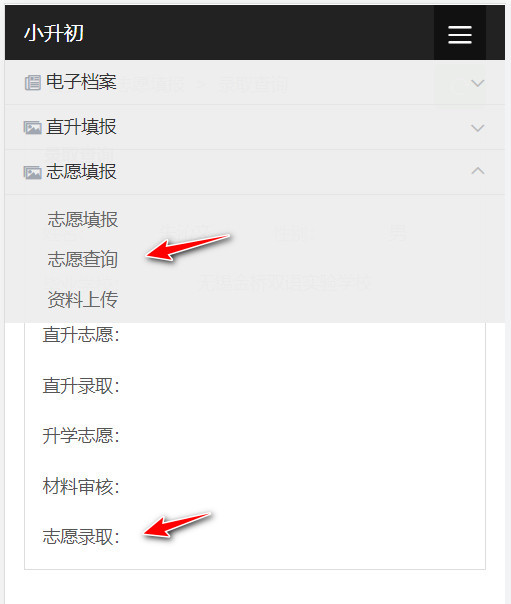Select the 志愿填报 parent menu header
This screenshot has width=511, height=604.
pos(255,172)
